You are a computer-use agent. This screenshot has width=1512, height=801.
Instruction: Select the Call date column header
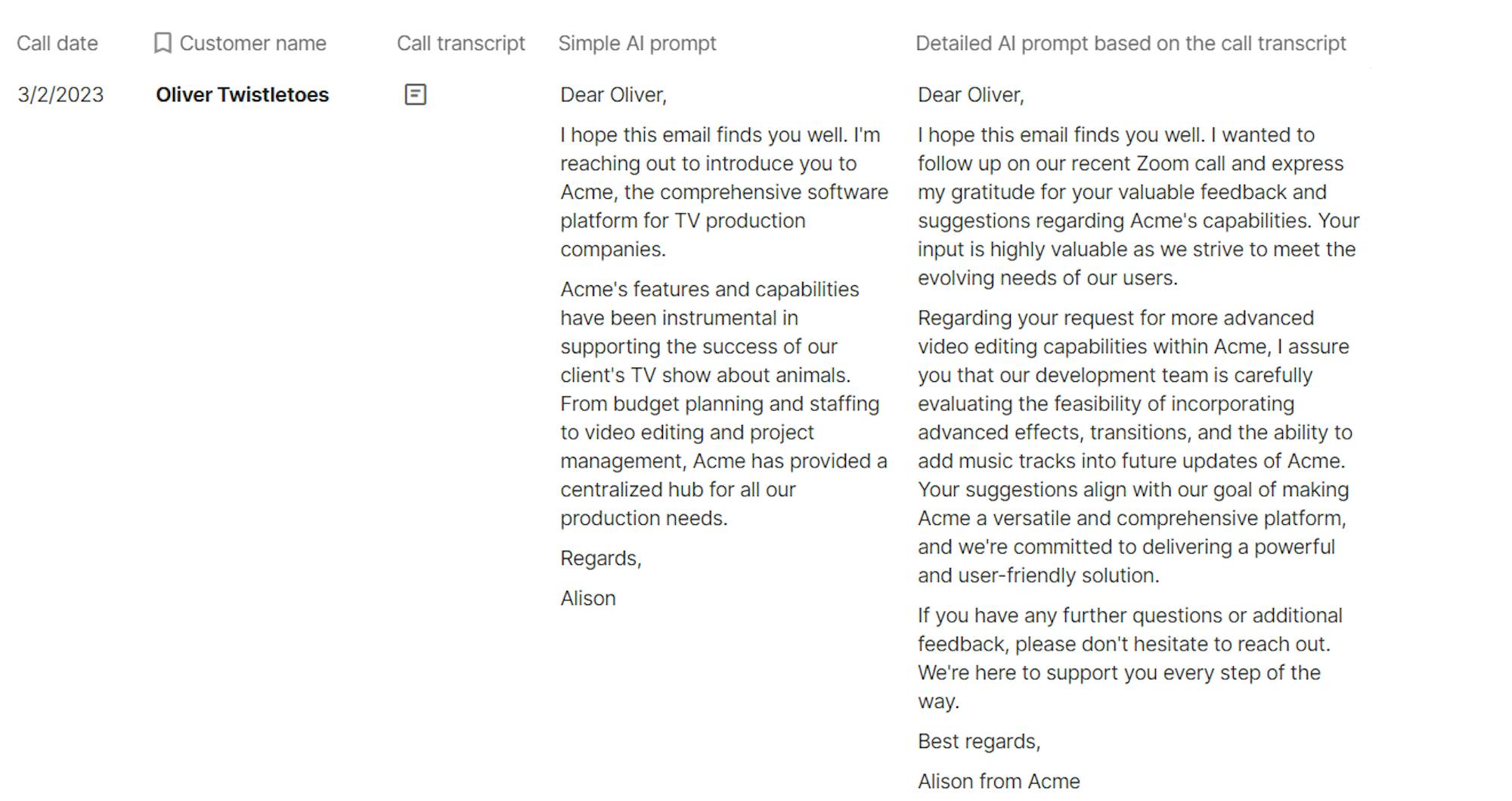pyautogui.click(x=57, y=43)
